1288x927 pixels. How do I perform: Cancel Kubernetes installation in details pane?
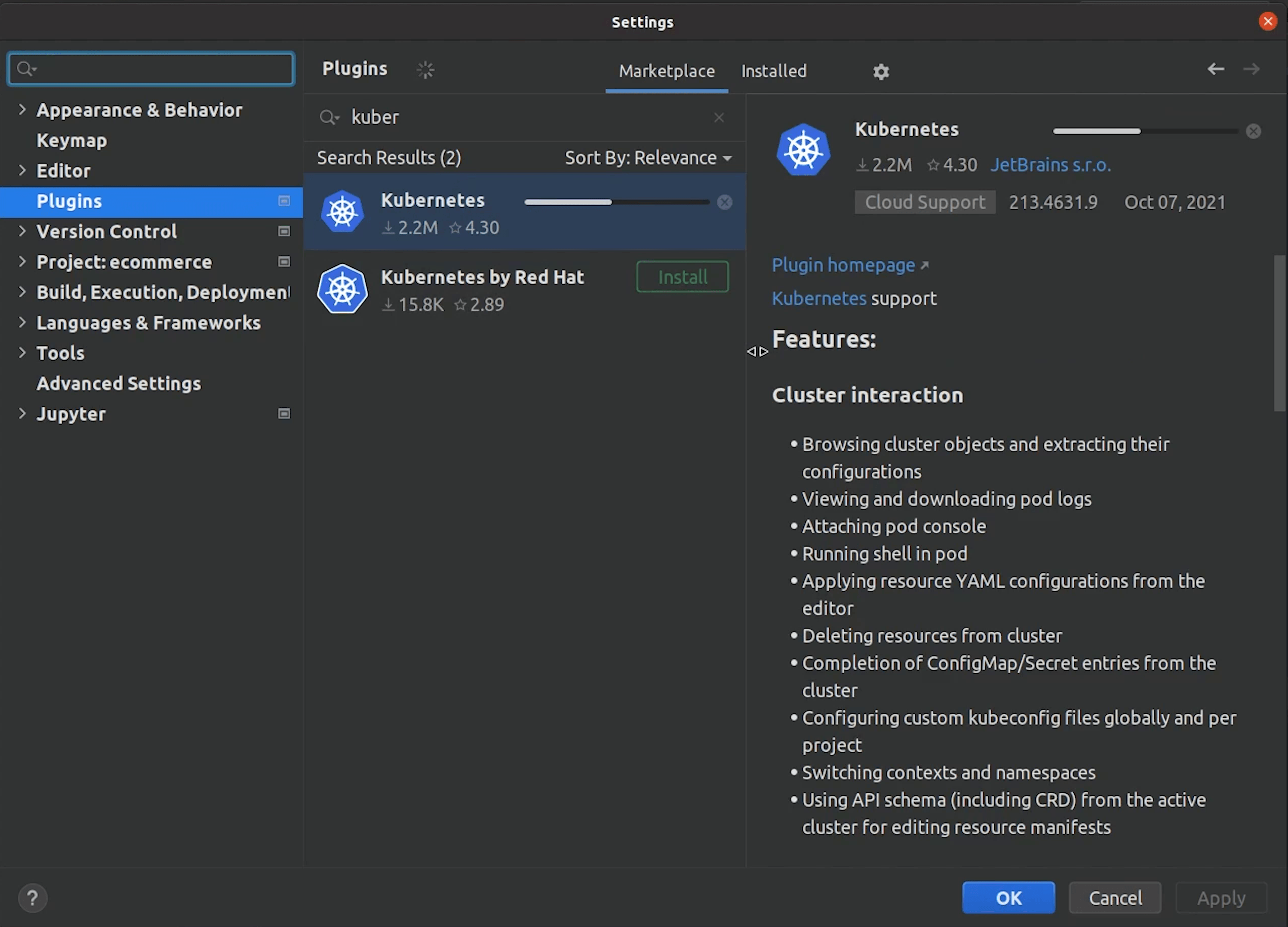(1254, 131)
